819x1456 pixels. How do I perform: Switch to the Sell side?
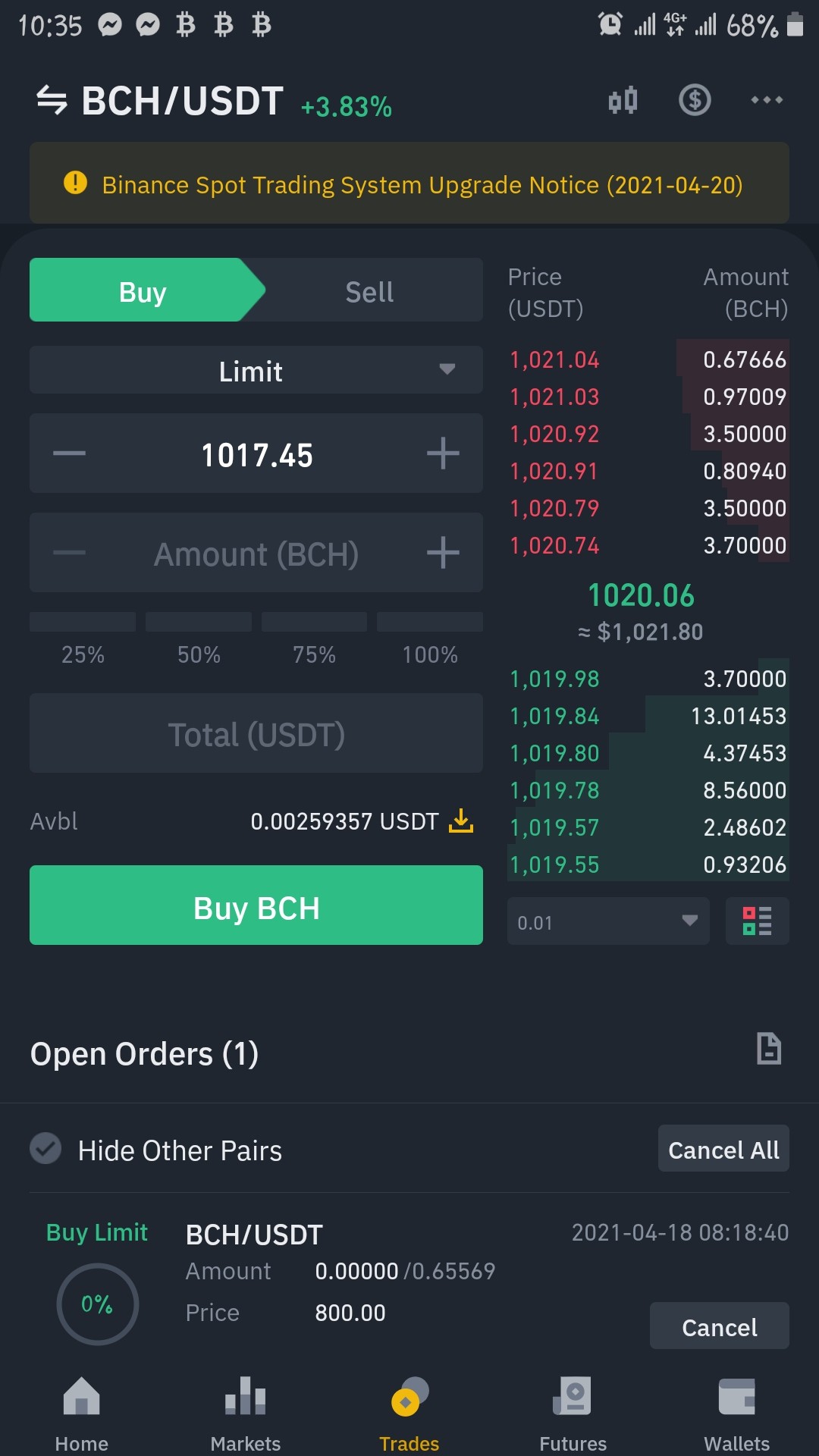pyautogui.click(x=369, y=291)
